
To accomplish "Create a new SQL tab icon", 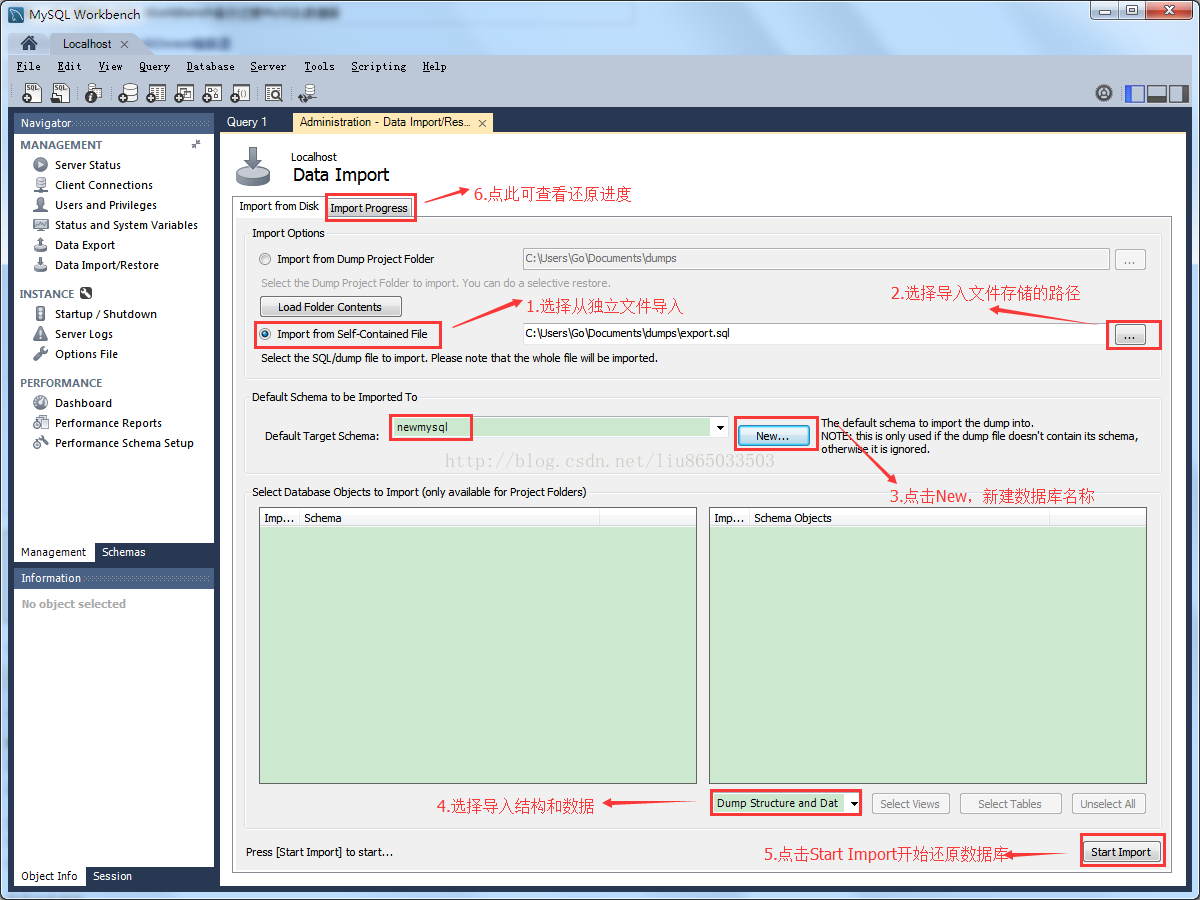I will click(x=33, y=93).
